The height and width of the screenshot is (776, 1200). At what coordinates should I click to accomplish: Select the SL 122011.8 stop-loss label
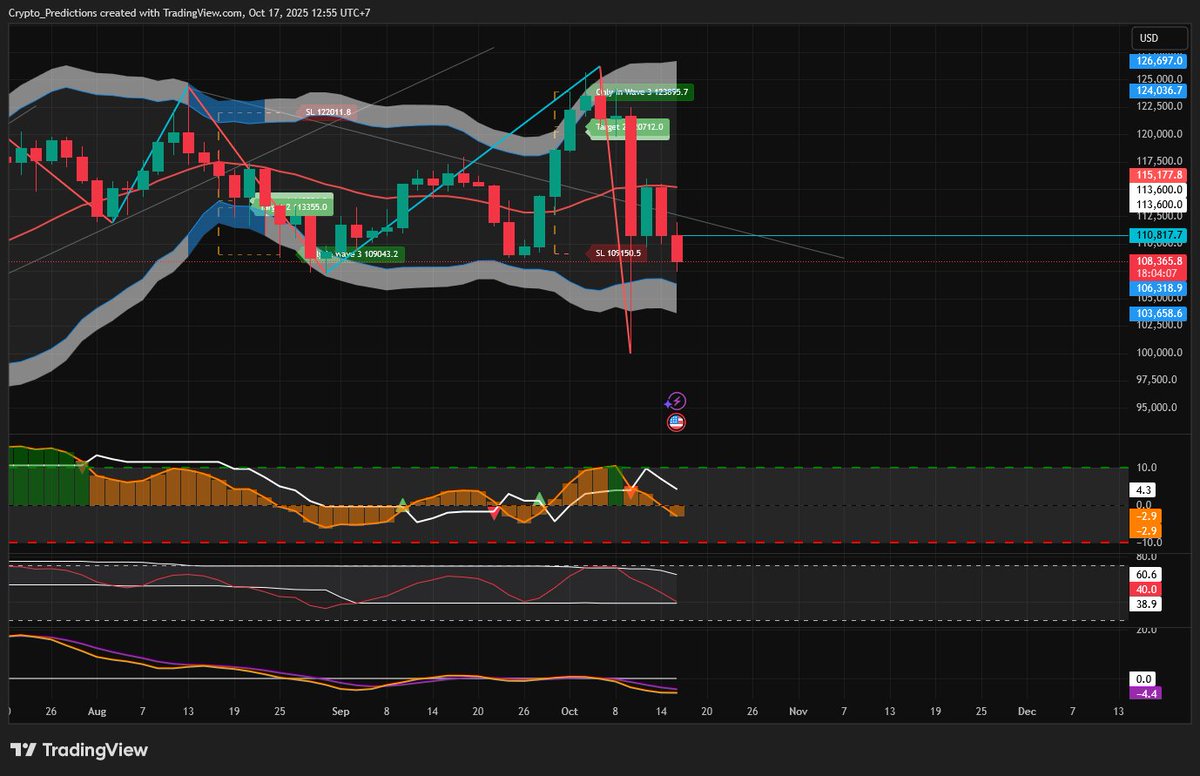(x=328, y=111)
